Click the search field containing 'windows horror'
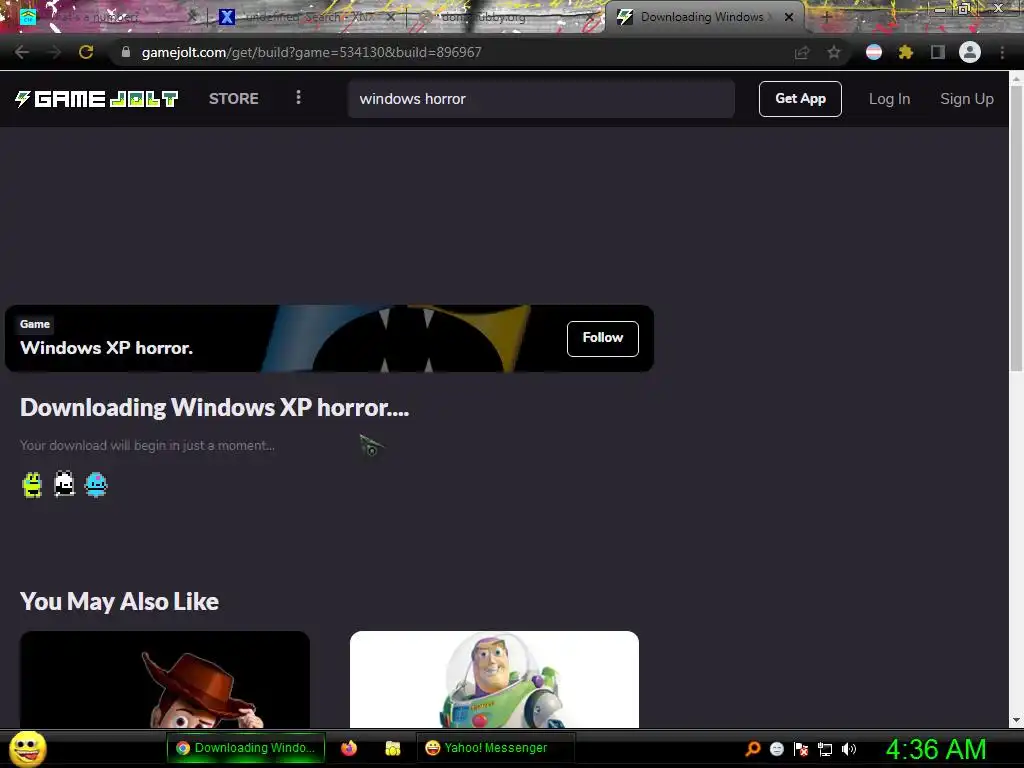Image resolution: width=1024 pixels, height=768 pixels. point(541,99)
